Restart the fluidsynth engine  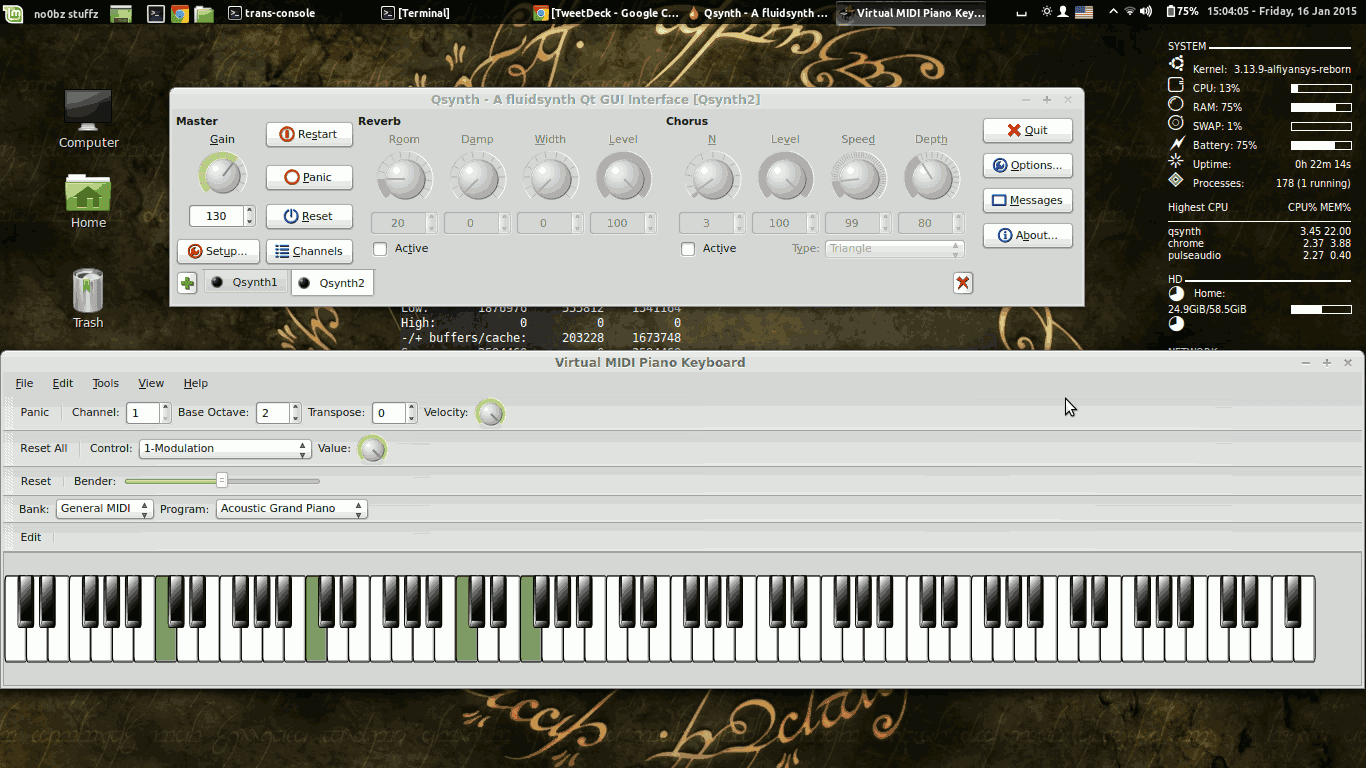tap(308, 133)
